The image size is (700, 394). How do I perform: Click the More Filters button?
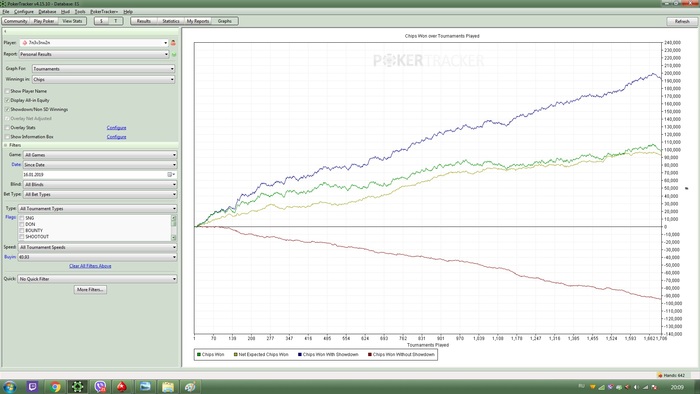pos(90,290)
